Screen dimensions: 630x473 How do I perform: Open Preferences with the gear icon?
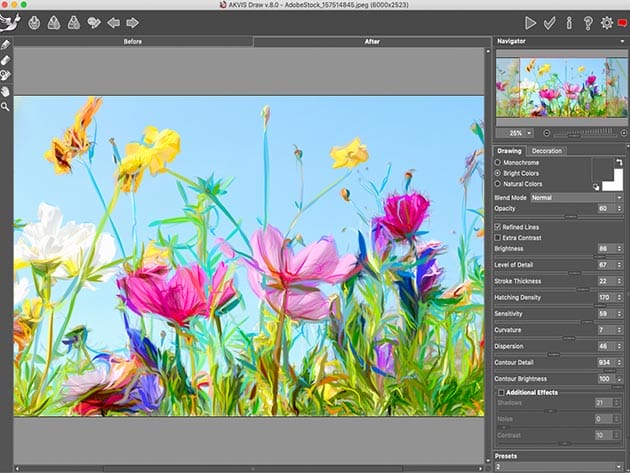tap(605, 22)
